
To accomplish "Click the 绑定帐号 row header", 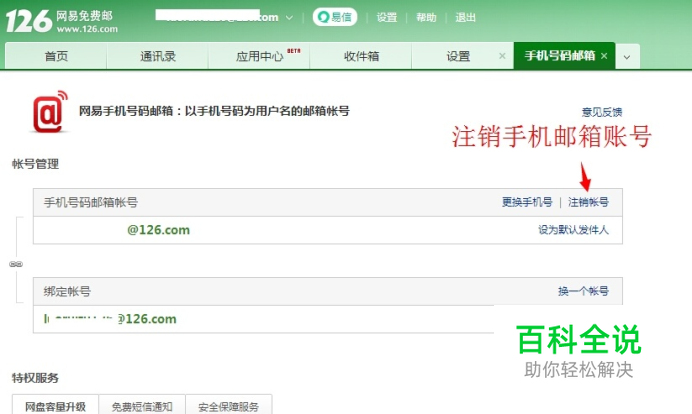I will [328, 291].
